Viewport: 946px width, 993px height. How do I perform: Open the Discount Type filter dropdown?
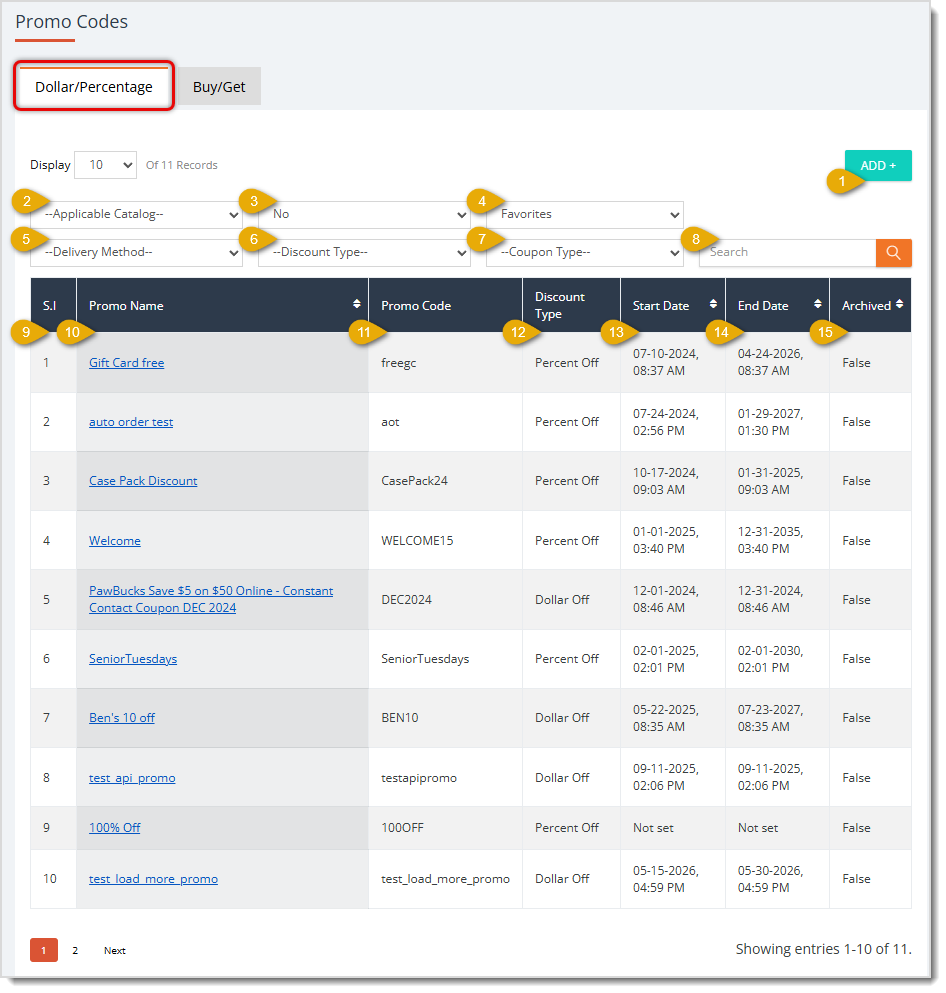364,253
